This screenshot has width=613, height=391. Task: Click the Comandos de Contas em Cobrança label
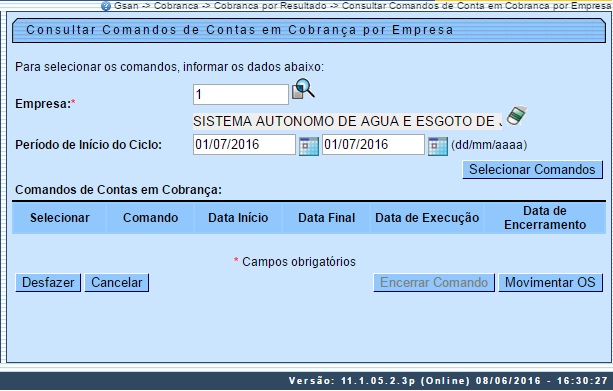[118, 190]
